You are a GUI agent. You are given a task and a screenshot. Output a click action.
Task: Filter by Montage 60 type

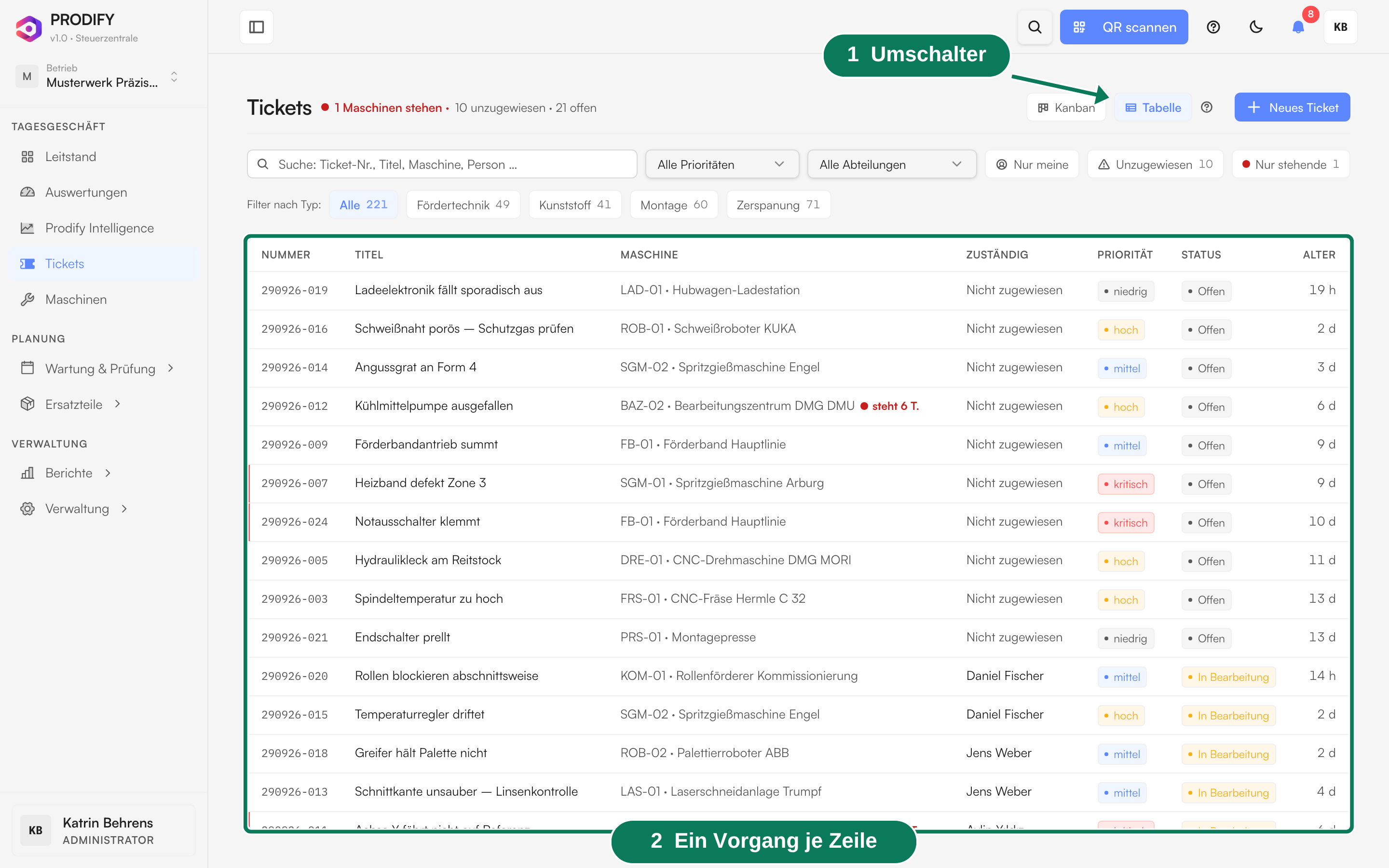click(x=674, y=204)
